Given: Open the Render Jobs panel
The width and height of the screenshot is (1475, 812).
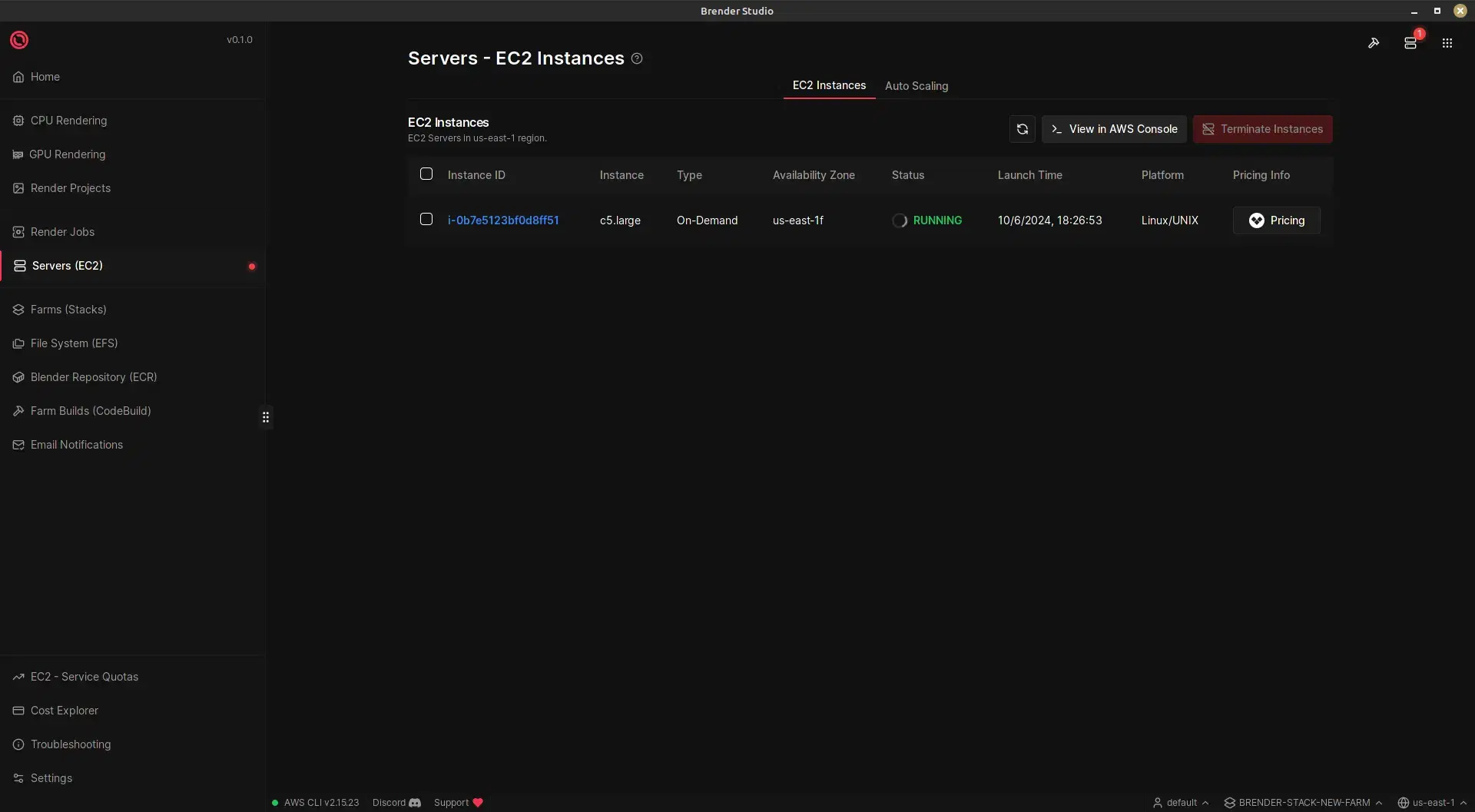Looking at the screenshot, I should click(x=61, y=231).
